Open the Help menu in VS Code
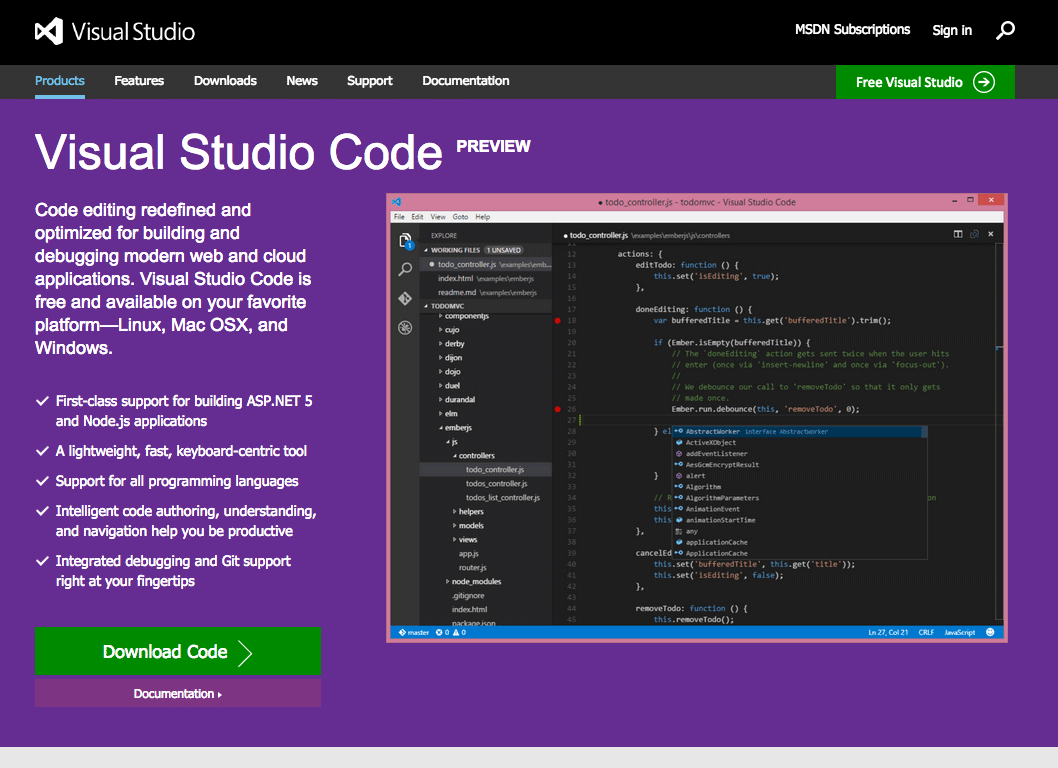 [482, 217]
